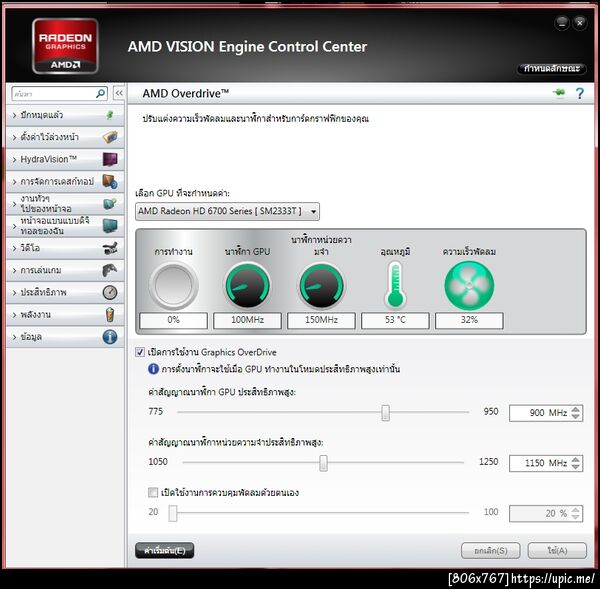The image size is (600, 589).
Task: Expand common display tasks section chevron
Action: [x=14, y=204]
